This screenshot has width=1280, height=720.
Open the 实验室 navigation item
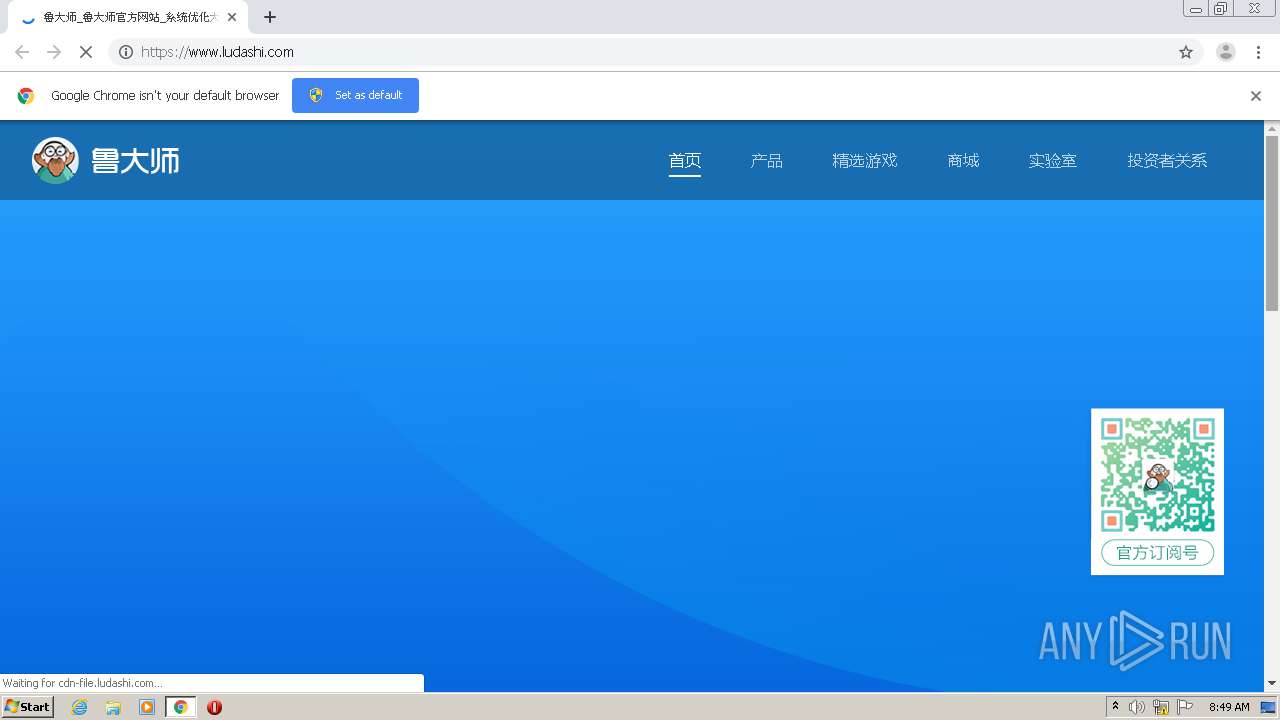tap(1053, 161)
